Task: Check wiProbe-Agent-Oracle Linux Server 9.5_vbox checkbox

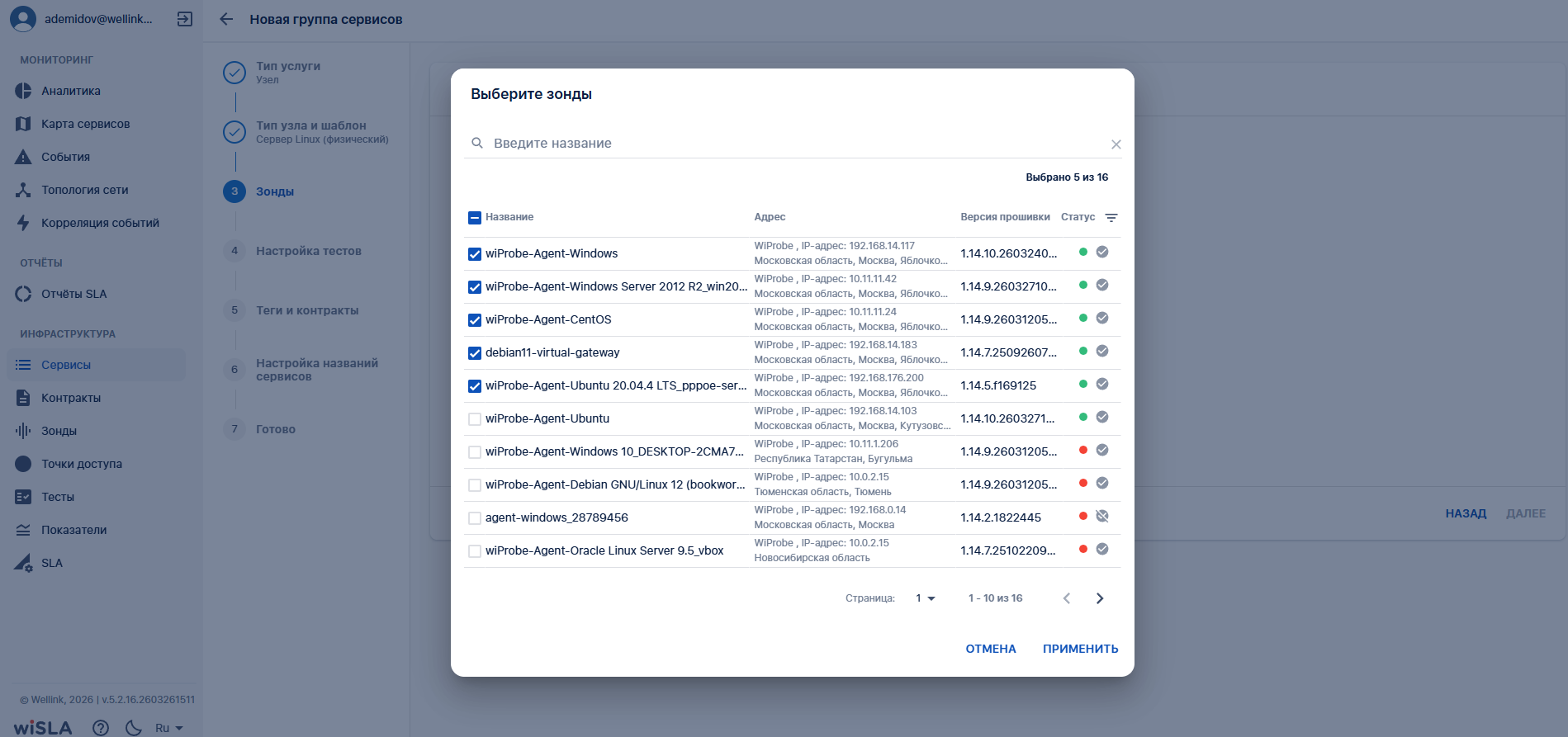Action: point(475,551)
